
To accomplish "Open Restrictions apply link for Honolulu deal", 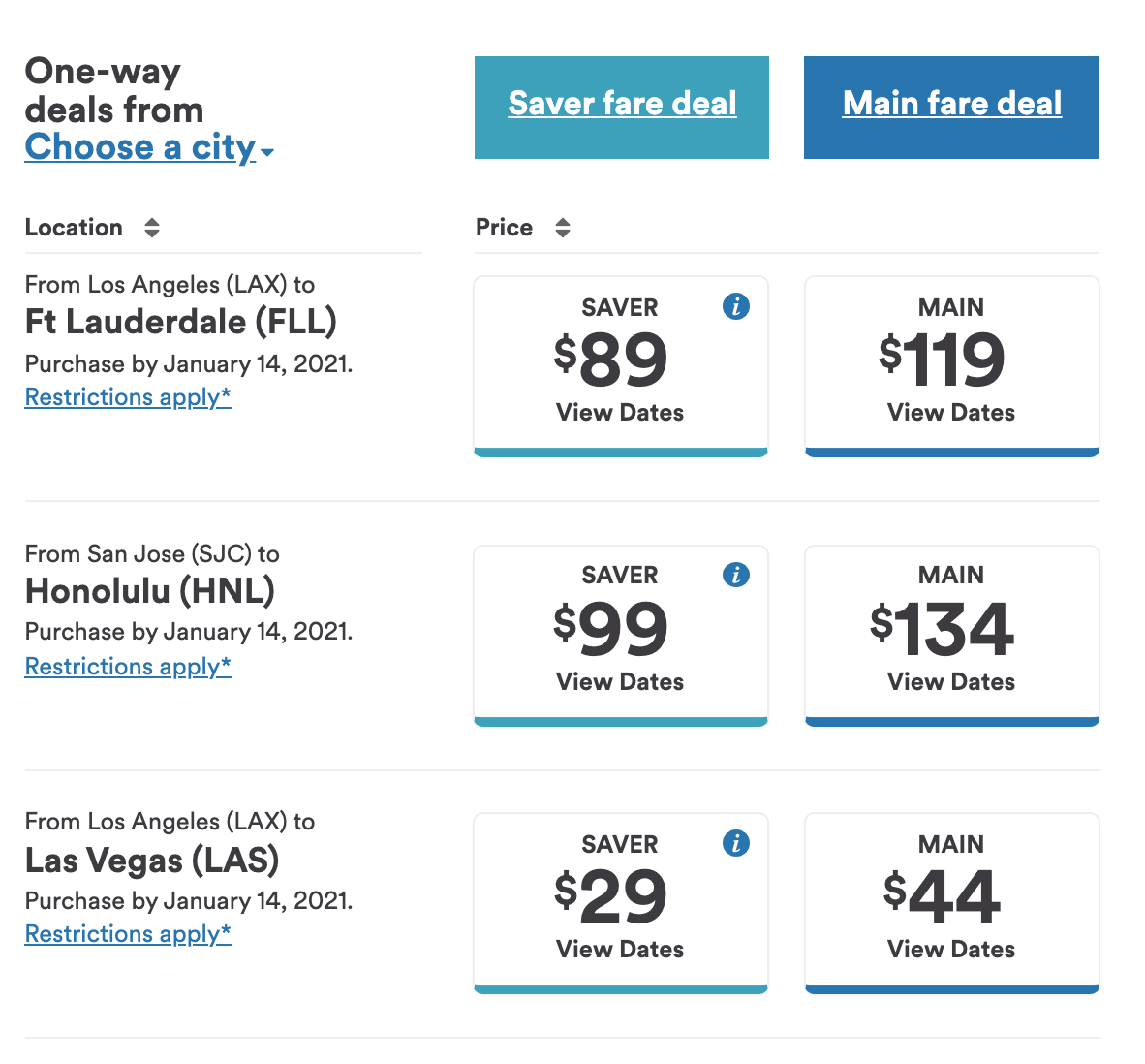I will pos(128,666).
